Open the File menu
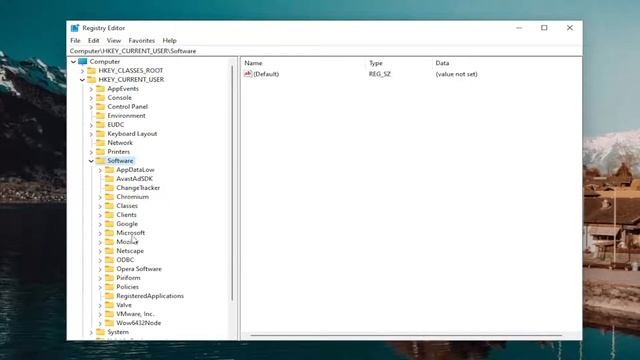Screen dimensions: 640x360 point(76,40)
